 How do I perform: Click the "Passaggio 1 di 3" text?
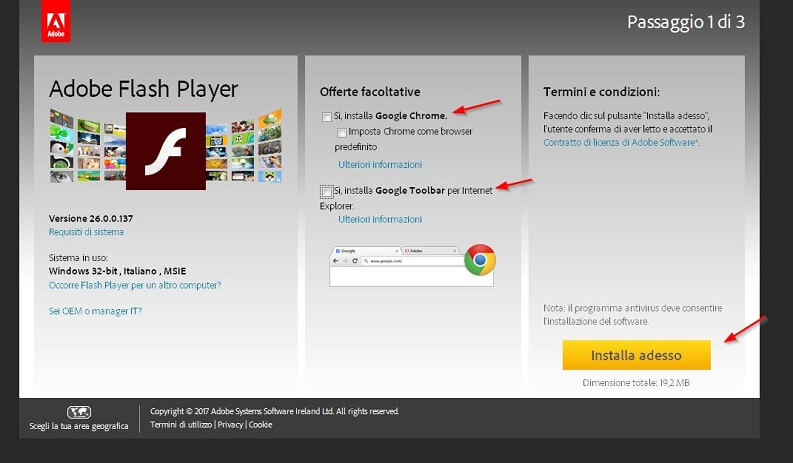pyautogui.click(x=686, y=22)
